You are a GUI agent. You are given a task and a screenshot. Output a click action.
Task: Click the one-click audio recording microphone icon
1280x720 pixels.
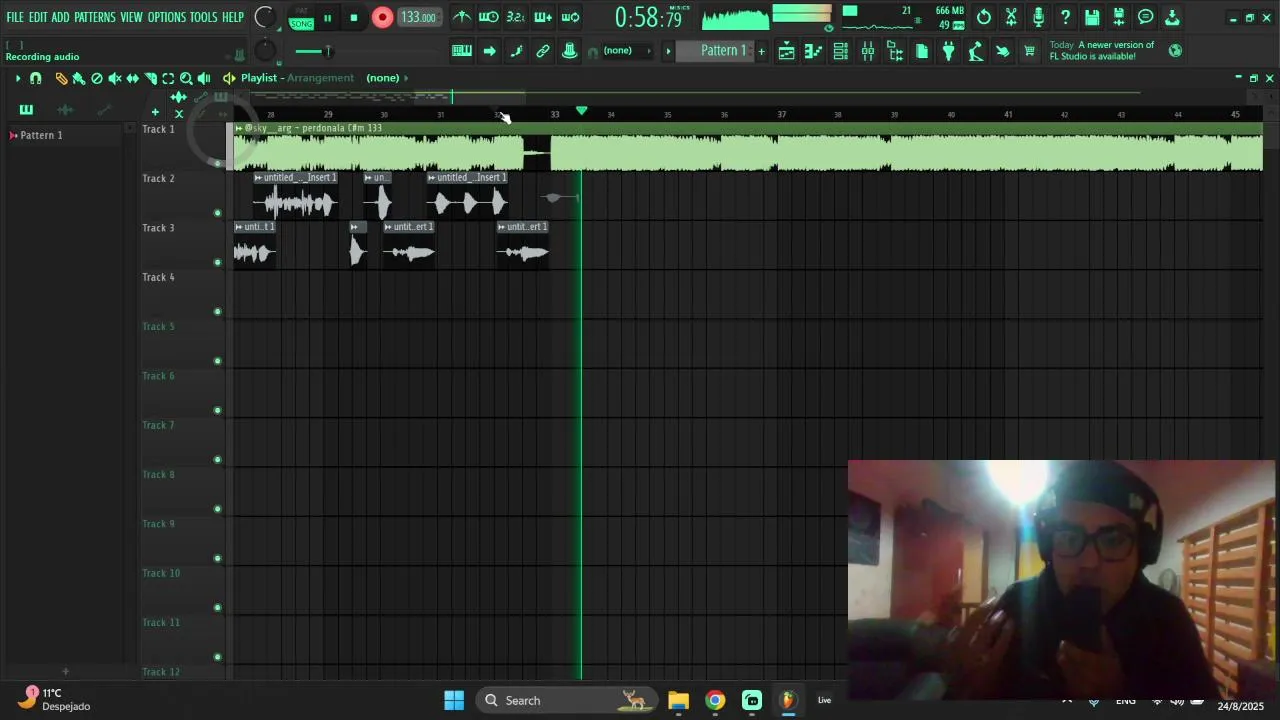pos(1038,17)
